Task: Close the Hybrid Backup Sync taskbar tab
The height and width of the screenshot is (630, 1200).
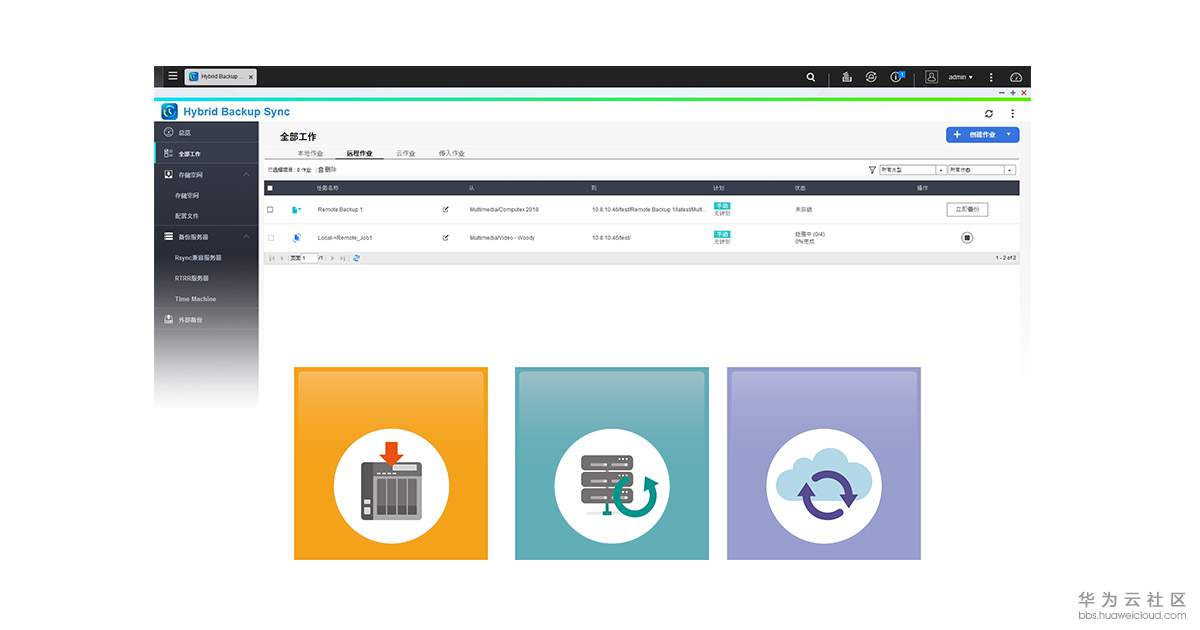Action: 250,77
